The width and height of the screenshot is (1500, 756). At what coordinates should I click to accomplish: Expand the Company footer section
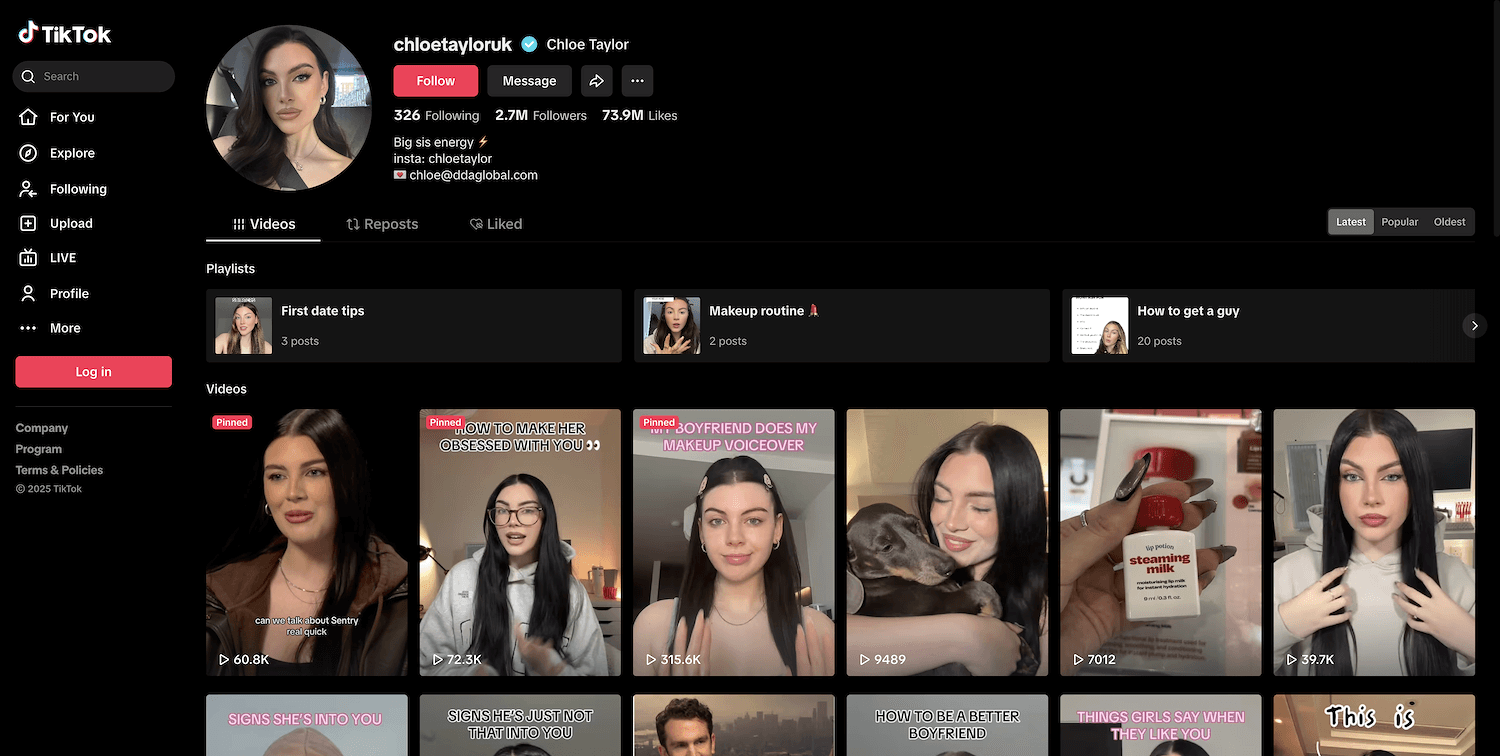click(x=42, y=428)
